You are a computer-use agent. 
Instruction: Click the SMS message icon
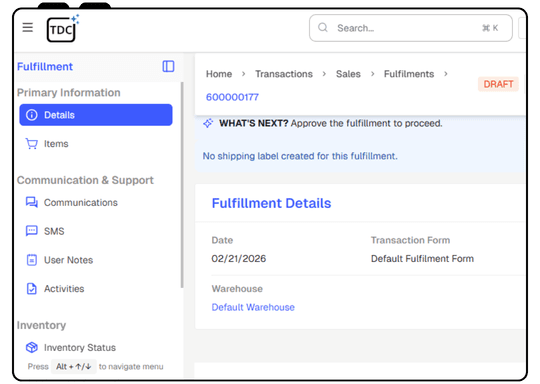point(32,231)
